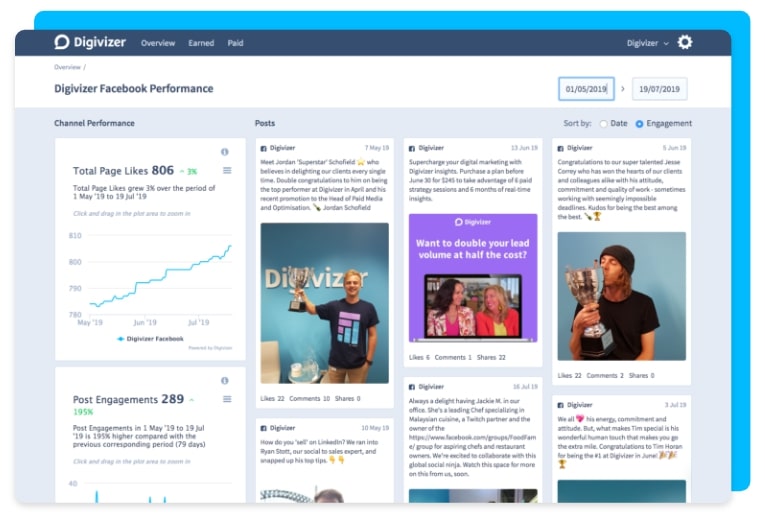Click 'Likes 22 Comments 2 Shares 0' stats
Viewport: 765px width, 518px height.
click(606, 376)
